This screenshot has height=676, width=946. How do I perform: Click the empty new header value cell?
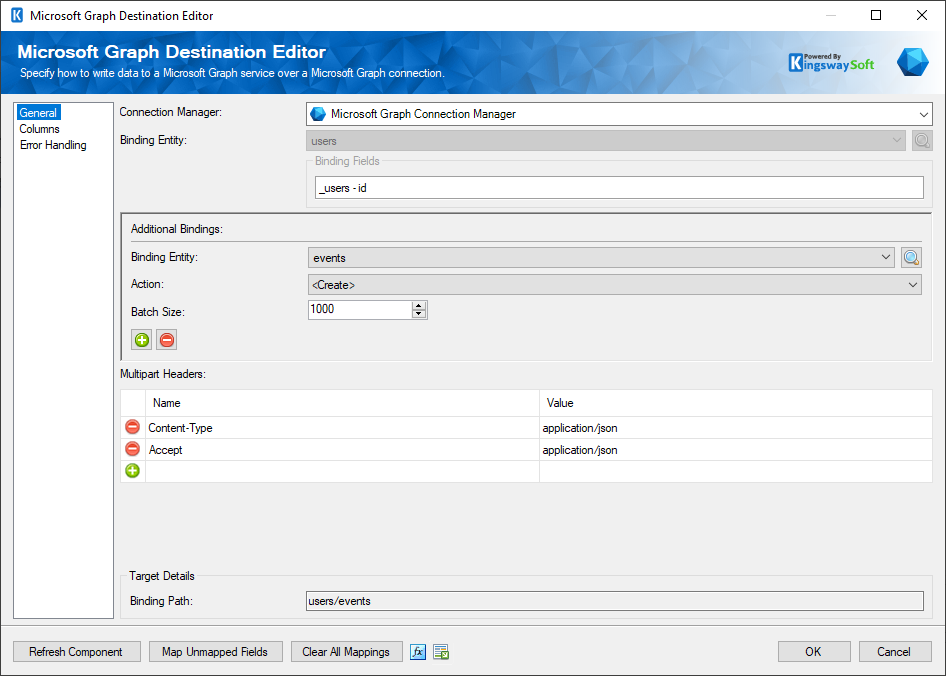[736, 471]
